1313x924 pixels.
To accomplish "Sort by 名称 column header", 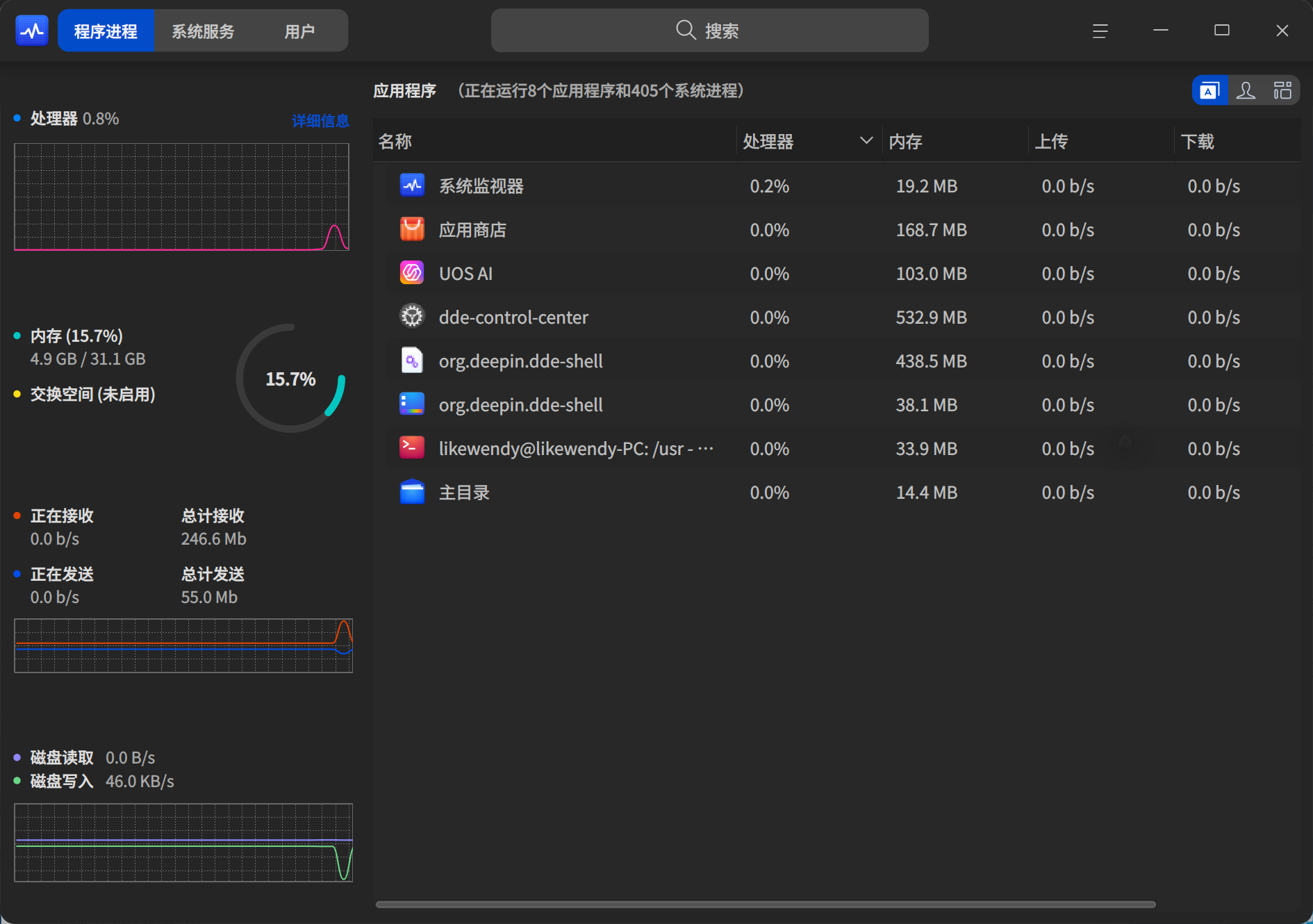I will [x=554, y=141].
